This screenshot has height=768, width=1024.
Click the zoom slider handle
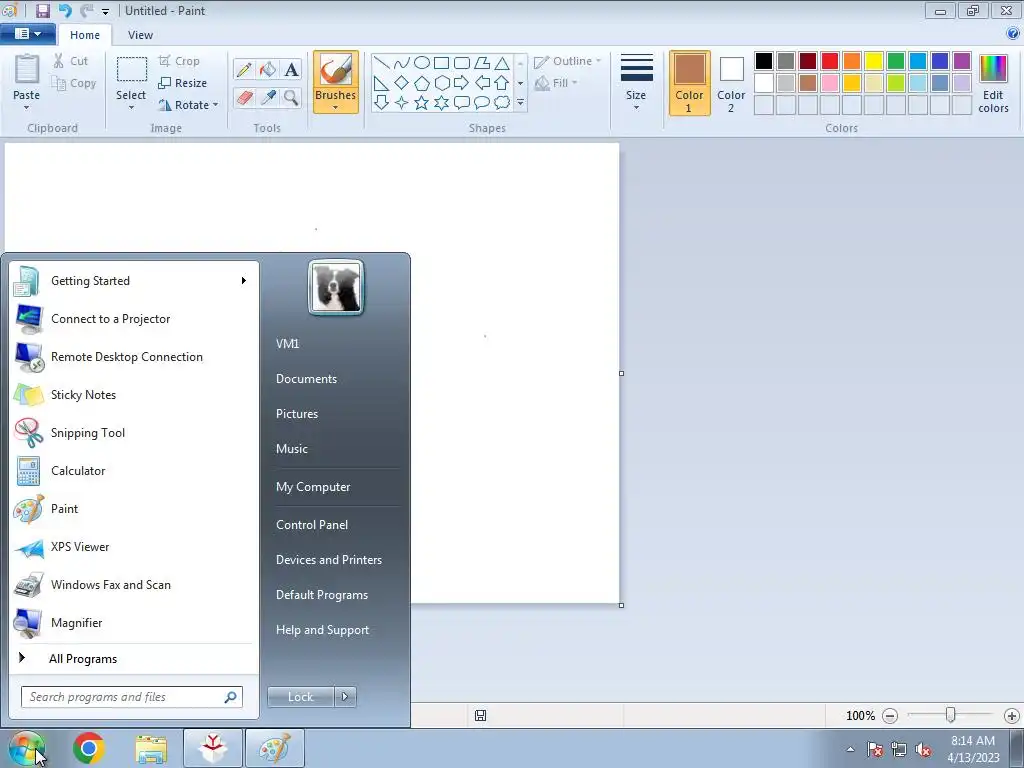[950, 716]
